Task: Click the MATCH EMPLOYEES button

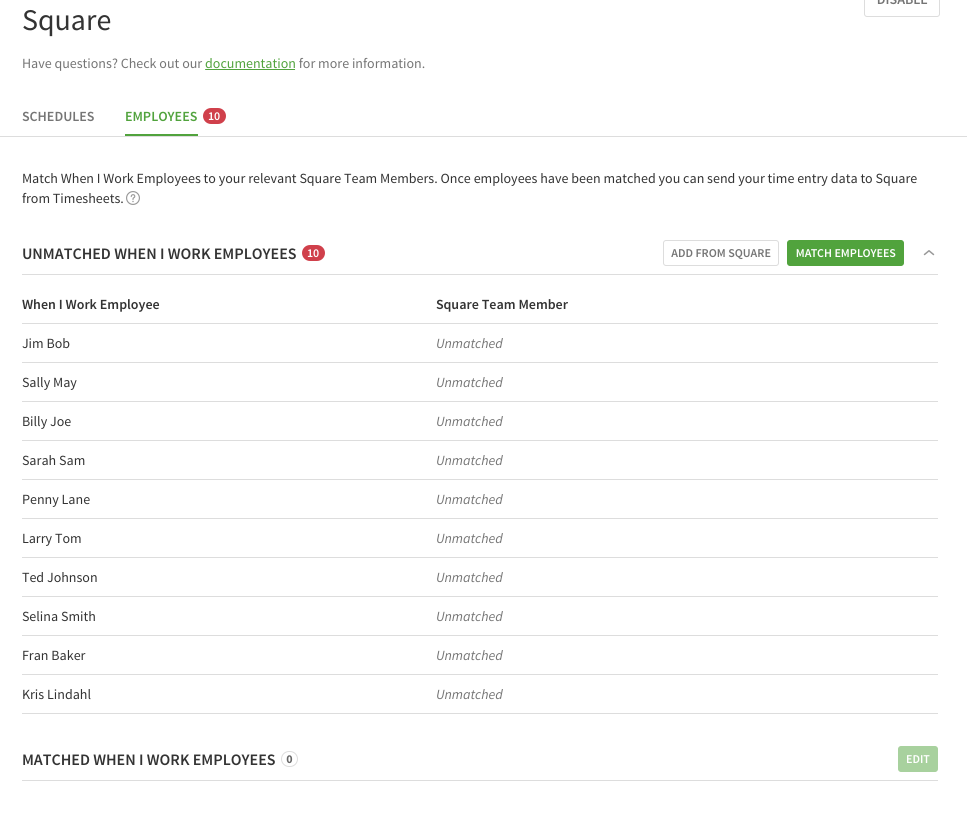Action: tap(845, 253)
